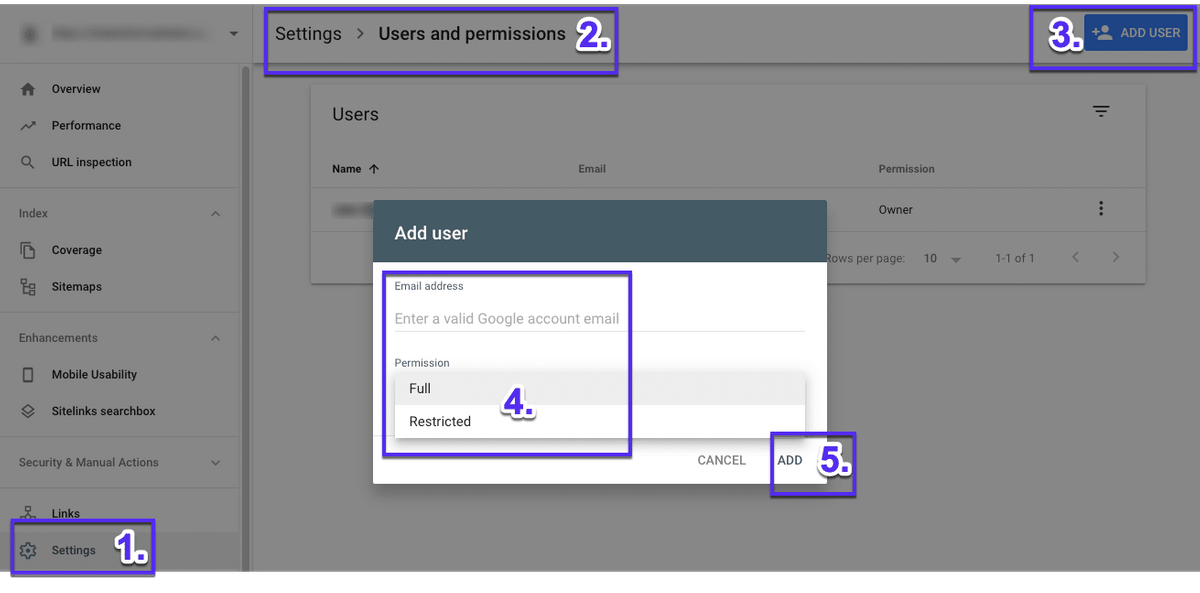Image resolution: width=1200 pixels, height=593 pixels.
Task: Open Mobile Usability report
Action: (x=94, y=375)
